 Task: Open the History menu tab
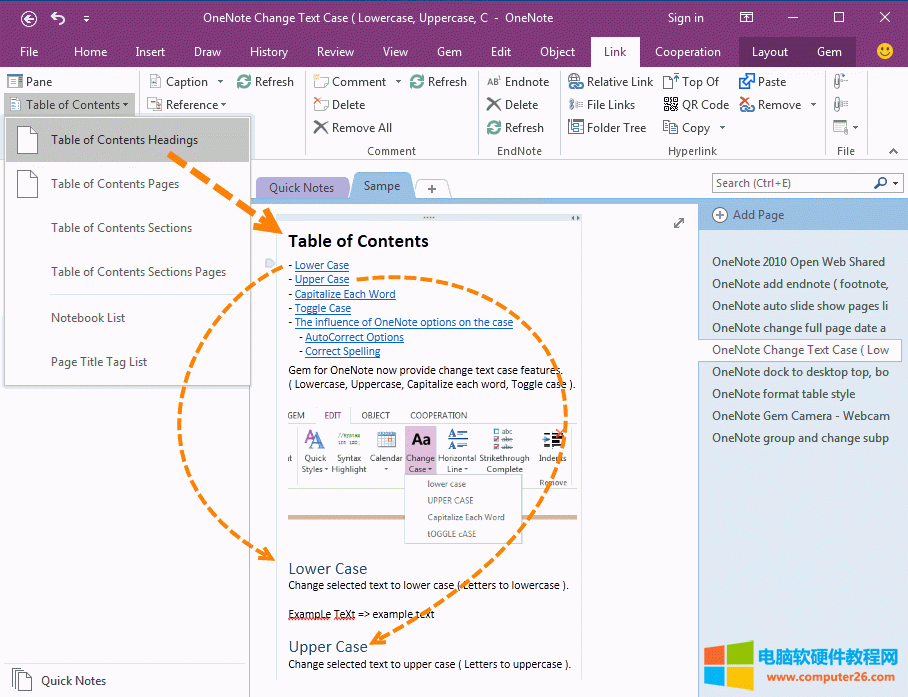pyautogui.click(x=268, y=52)
